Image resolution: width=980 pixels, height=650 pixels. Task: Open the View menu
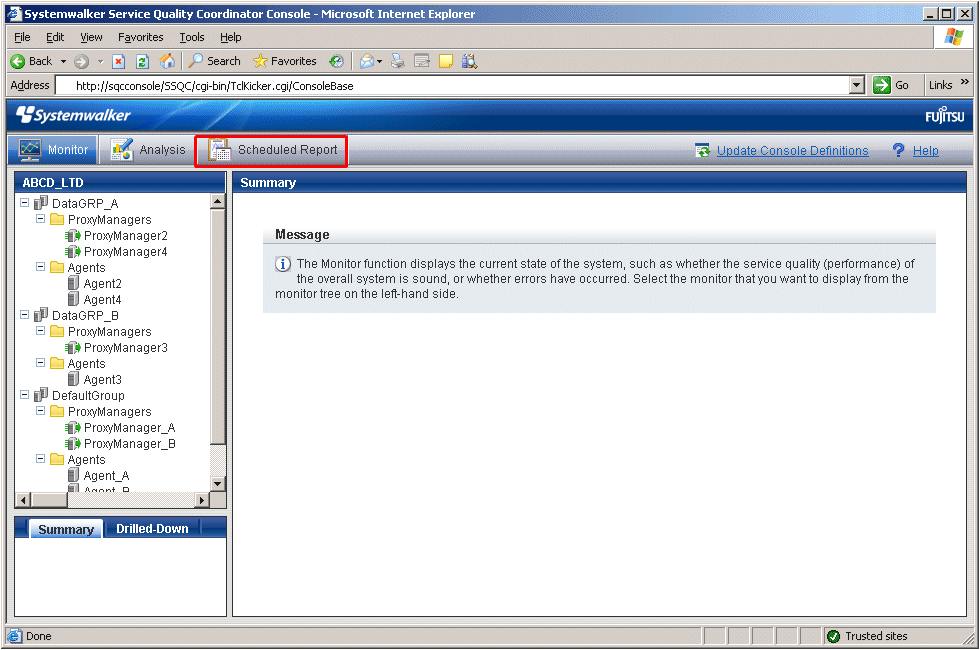tap(91, 38)
